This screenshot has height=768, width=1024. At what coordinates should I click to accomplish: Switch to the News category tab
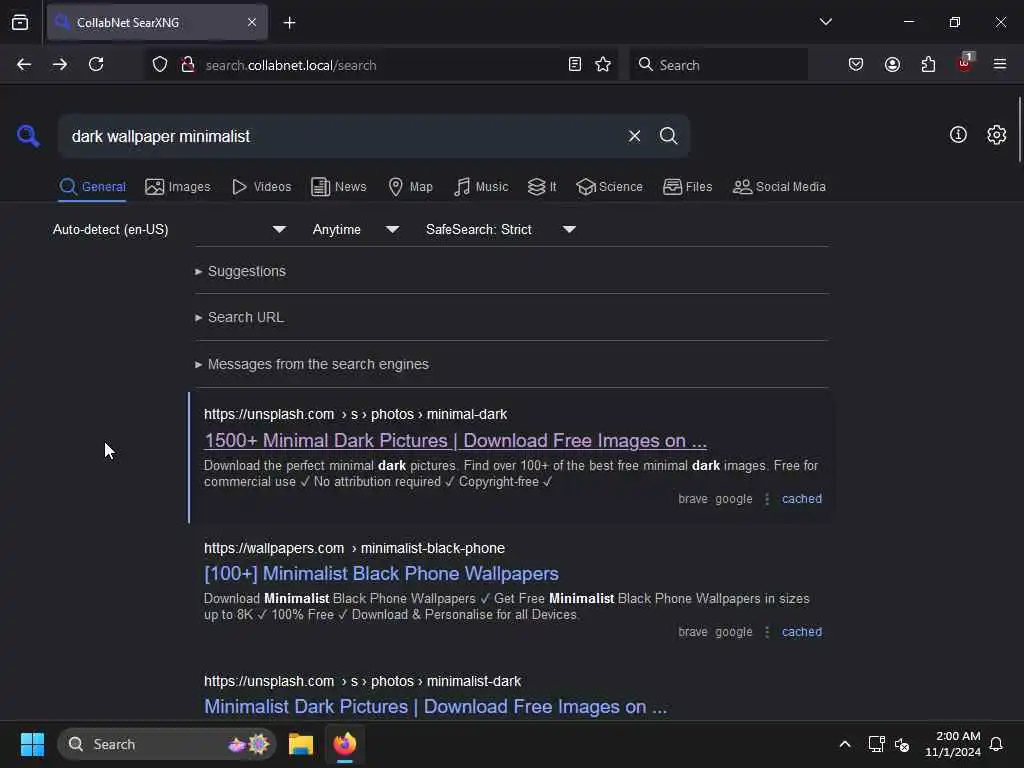(339, 187)
